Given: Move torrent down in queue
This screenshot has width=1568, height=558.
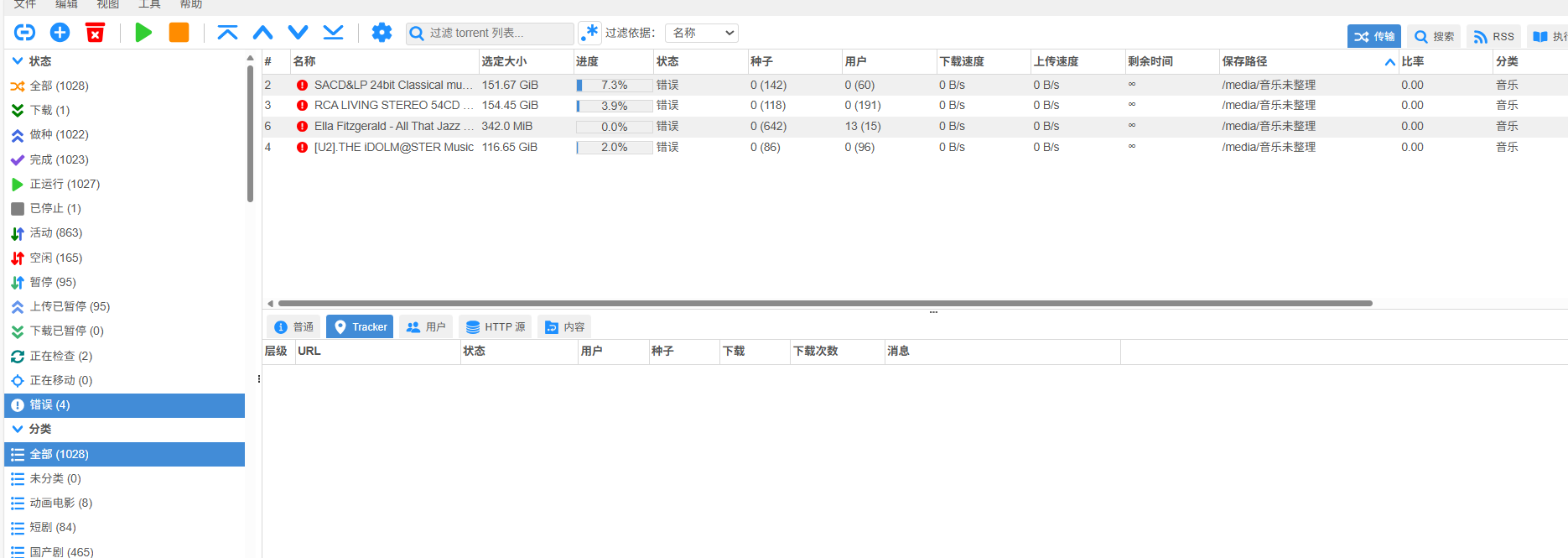Looking at the screenshot, I should pyautogui.click(x=298, y=33).
